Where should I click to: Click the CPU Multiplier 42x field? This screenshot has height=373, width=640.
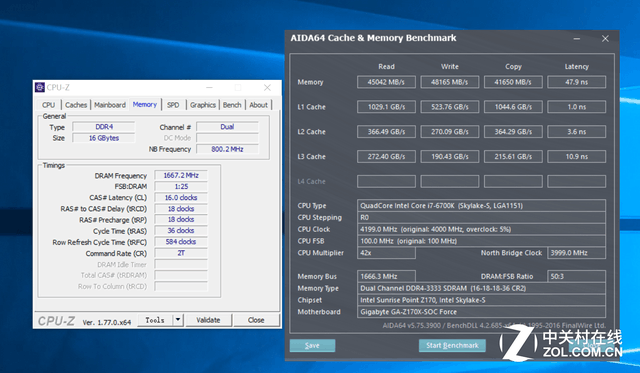pos(386,253)
